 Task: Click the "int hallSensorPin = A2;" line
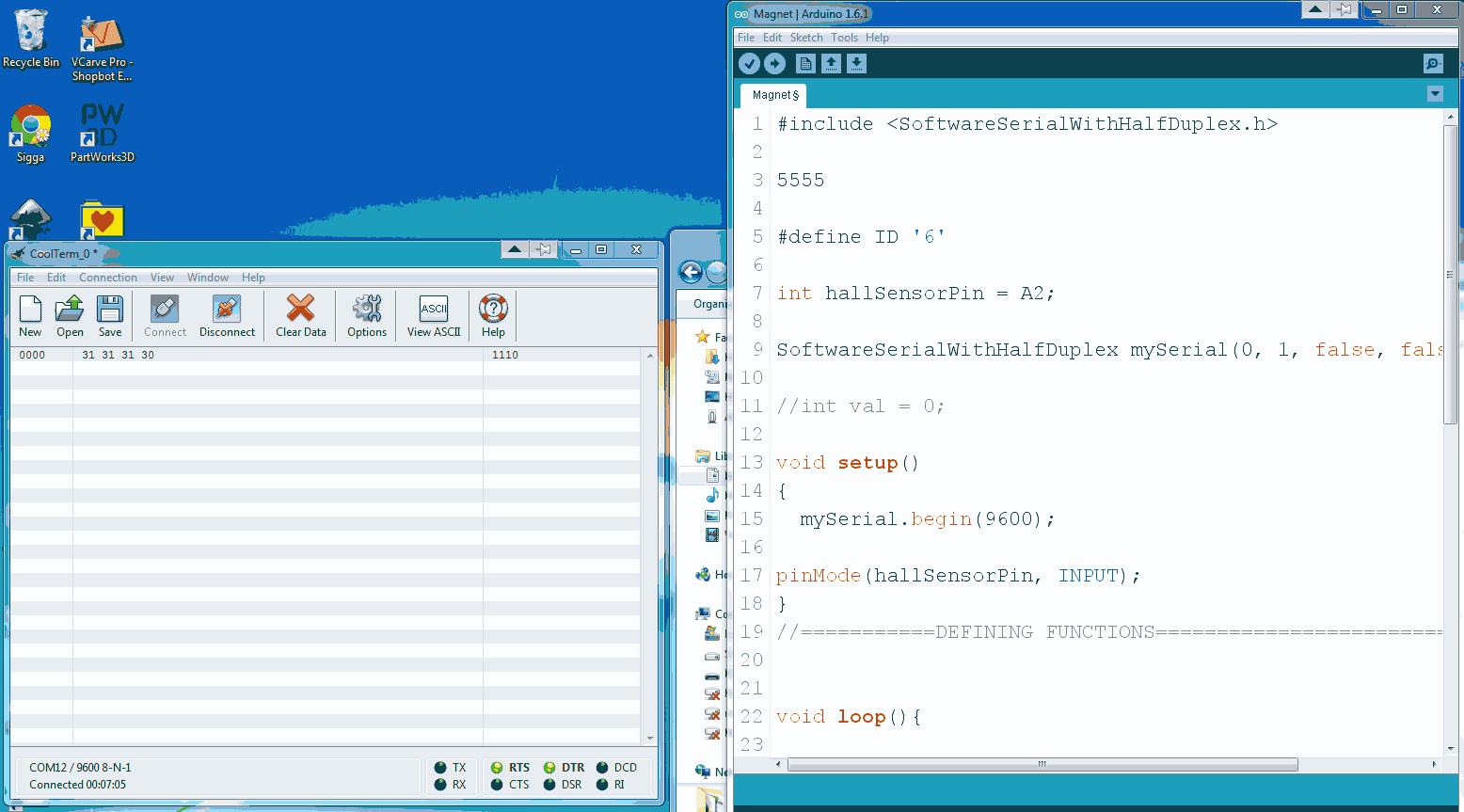pyautogui.click(x=915, y=294)
